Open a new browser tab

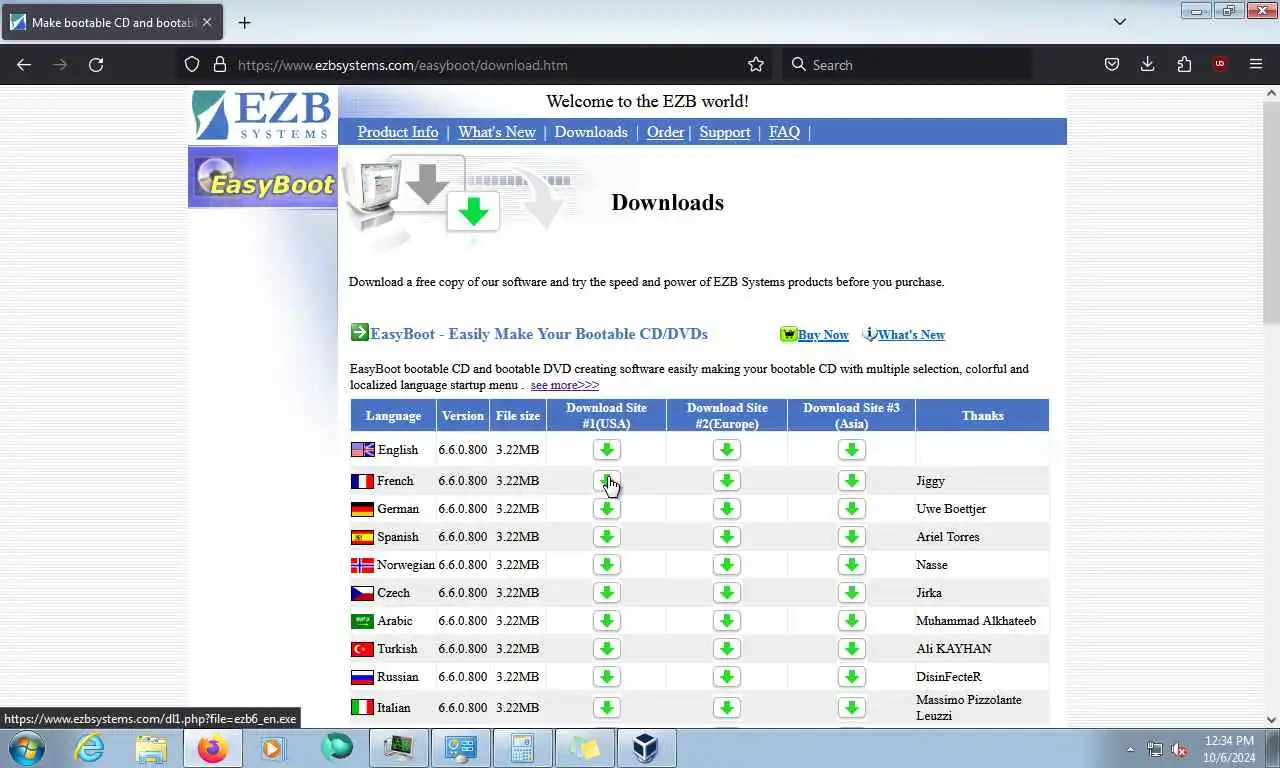244,22
